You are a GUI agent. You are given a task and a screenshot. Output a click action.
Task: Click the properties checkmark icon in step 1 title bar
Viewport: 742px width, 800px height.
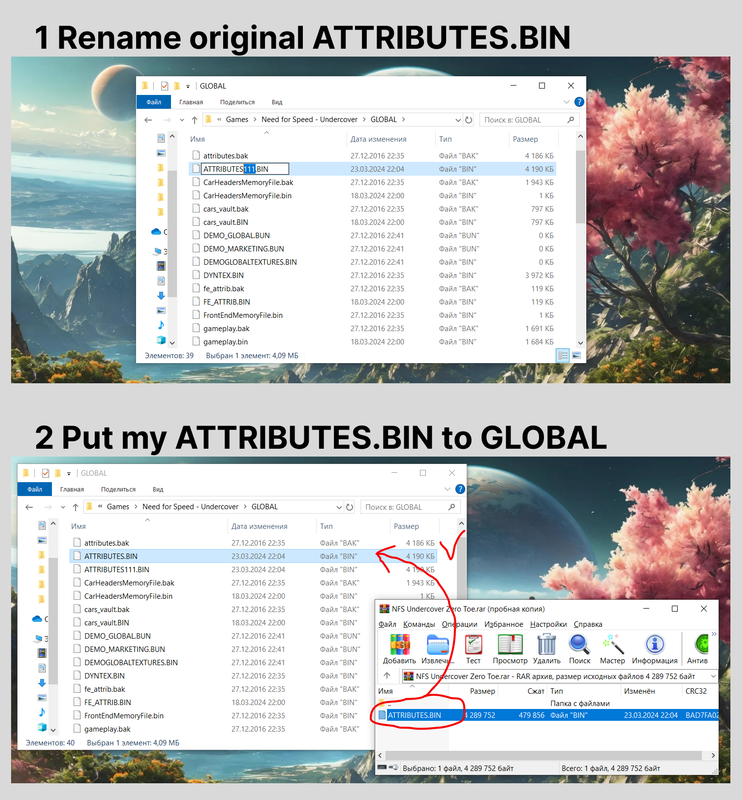click(164, 86)
